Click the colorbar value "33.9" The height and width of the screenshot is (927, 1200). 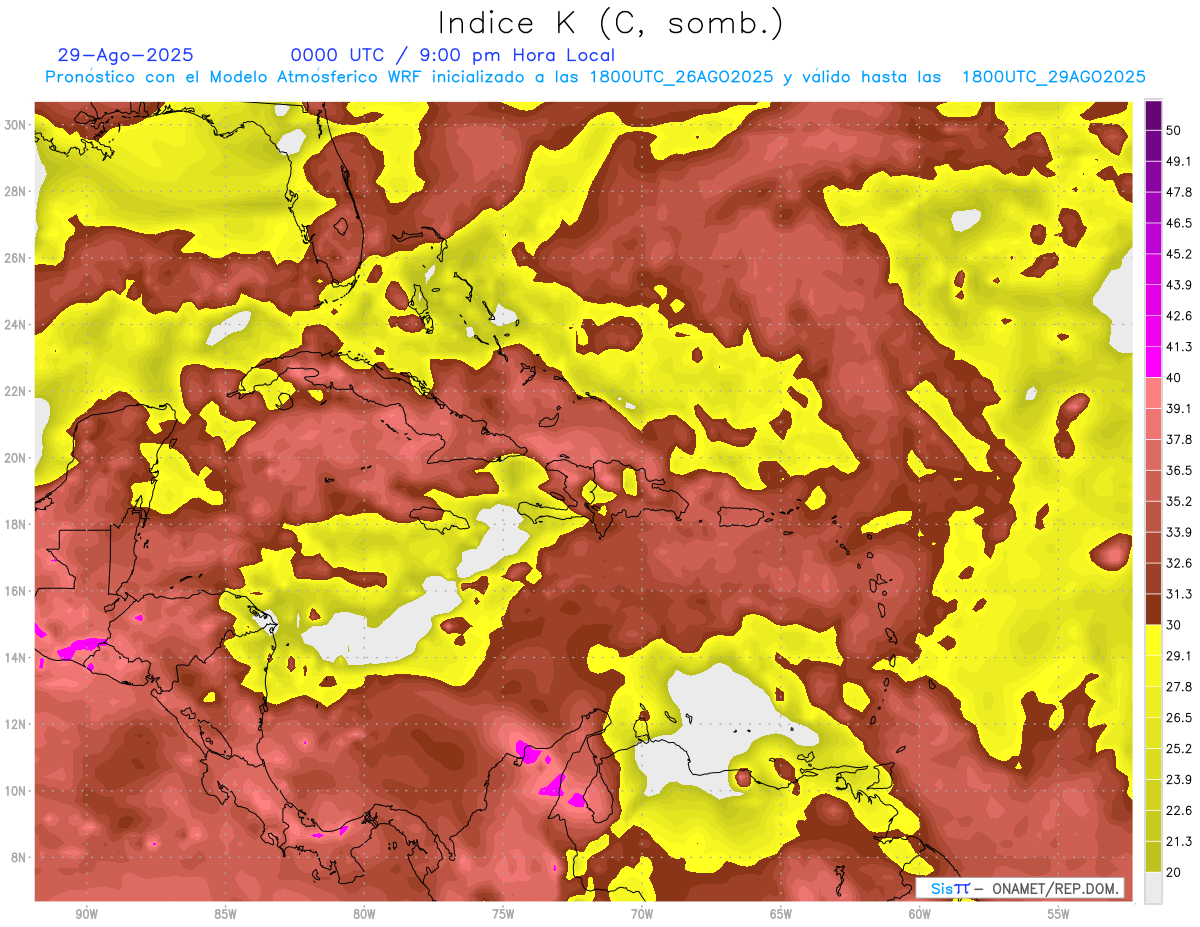[x=1178, y=532]
